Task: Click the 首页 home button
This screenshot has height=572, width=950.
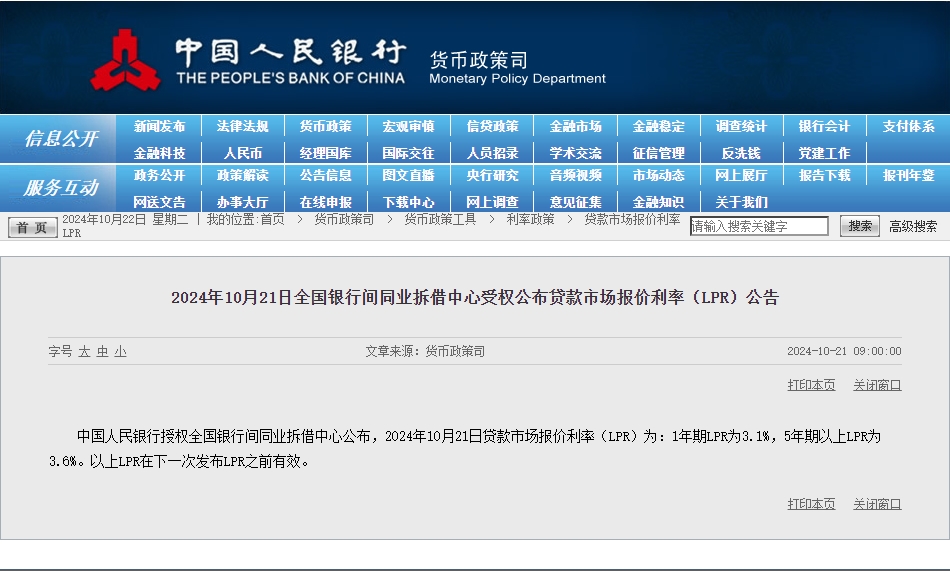Action: 33,228
